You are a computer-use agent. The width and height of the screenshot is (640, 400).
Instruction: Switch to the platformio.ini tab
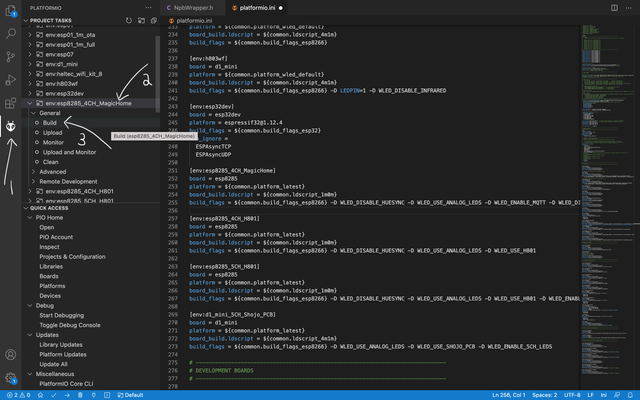[257, 8]
